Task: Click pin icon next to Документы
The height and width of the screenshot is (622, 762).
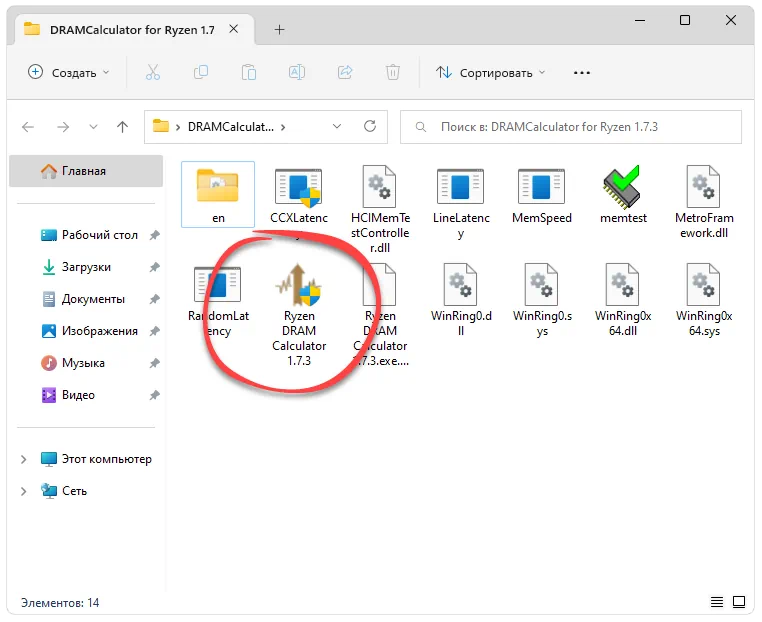Action: point(155,299)
